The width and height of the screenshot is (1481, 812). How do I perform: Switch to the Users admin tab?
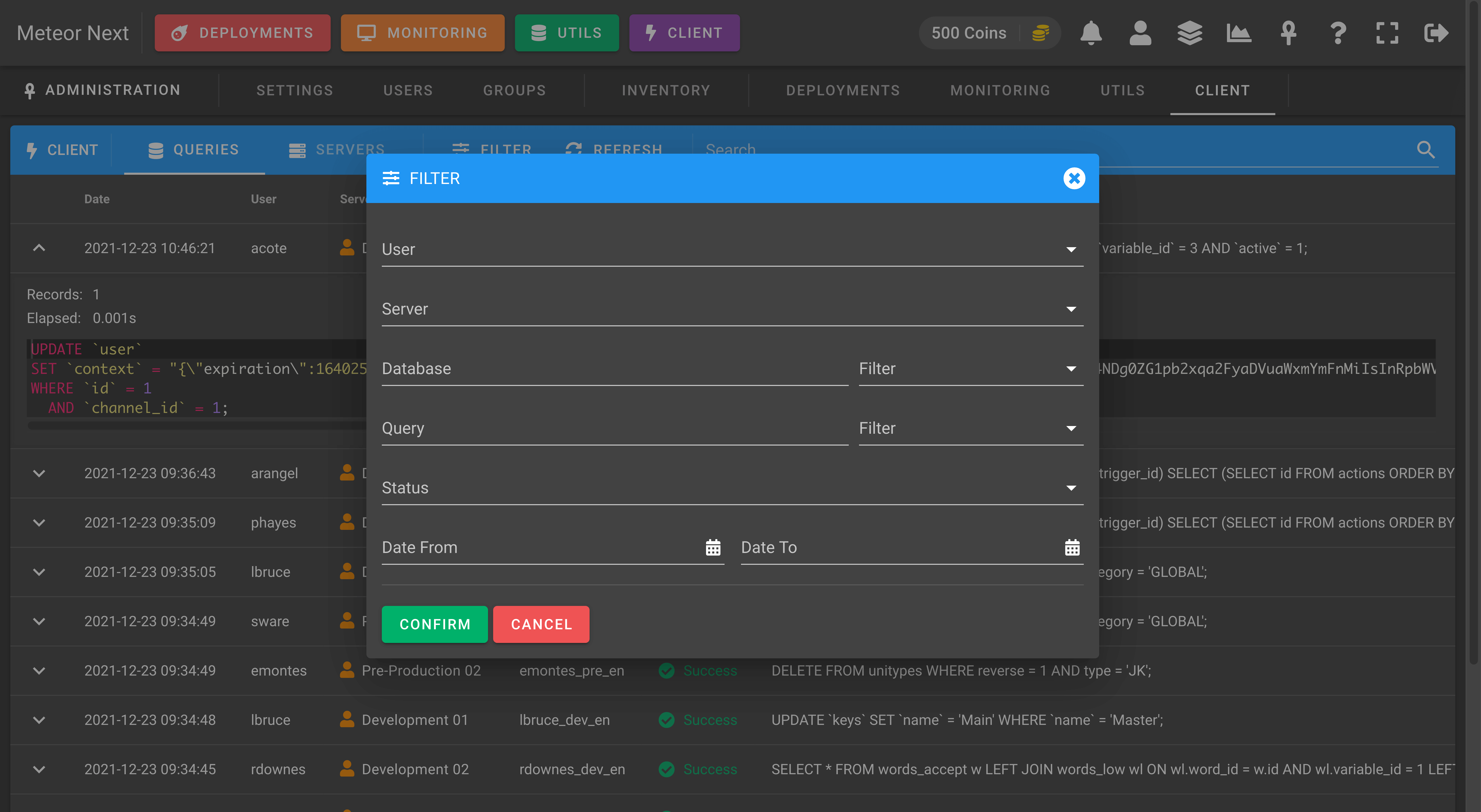coord(408,90)
